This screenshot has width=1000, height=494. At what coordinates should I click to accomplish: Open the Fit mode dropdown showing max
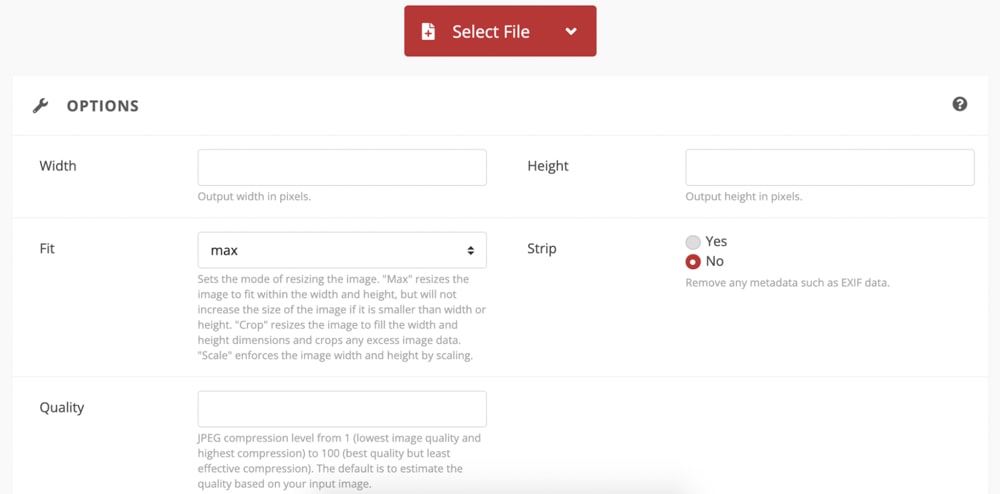tap(342, 250)
